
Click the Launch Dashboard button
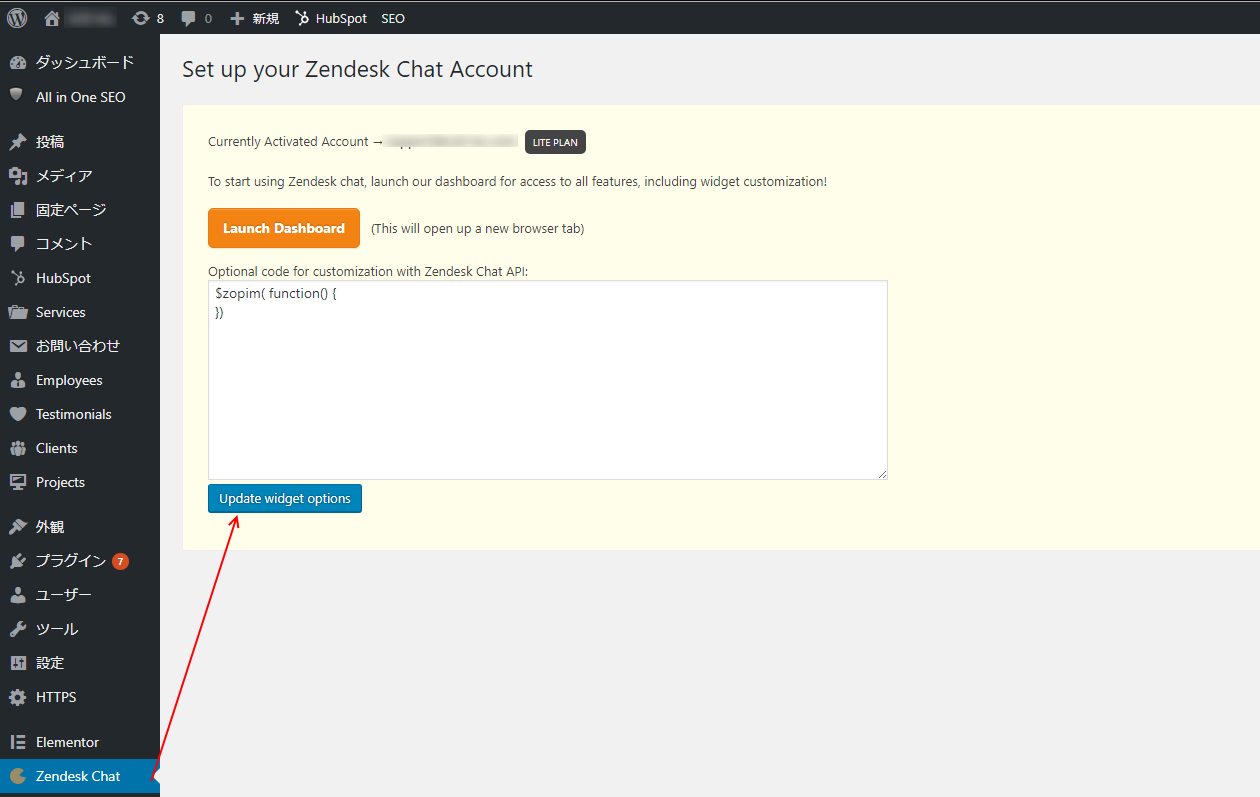(x=283, y=227)
